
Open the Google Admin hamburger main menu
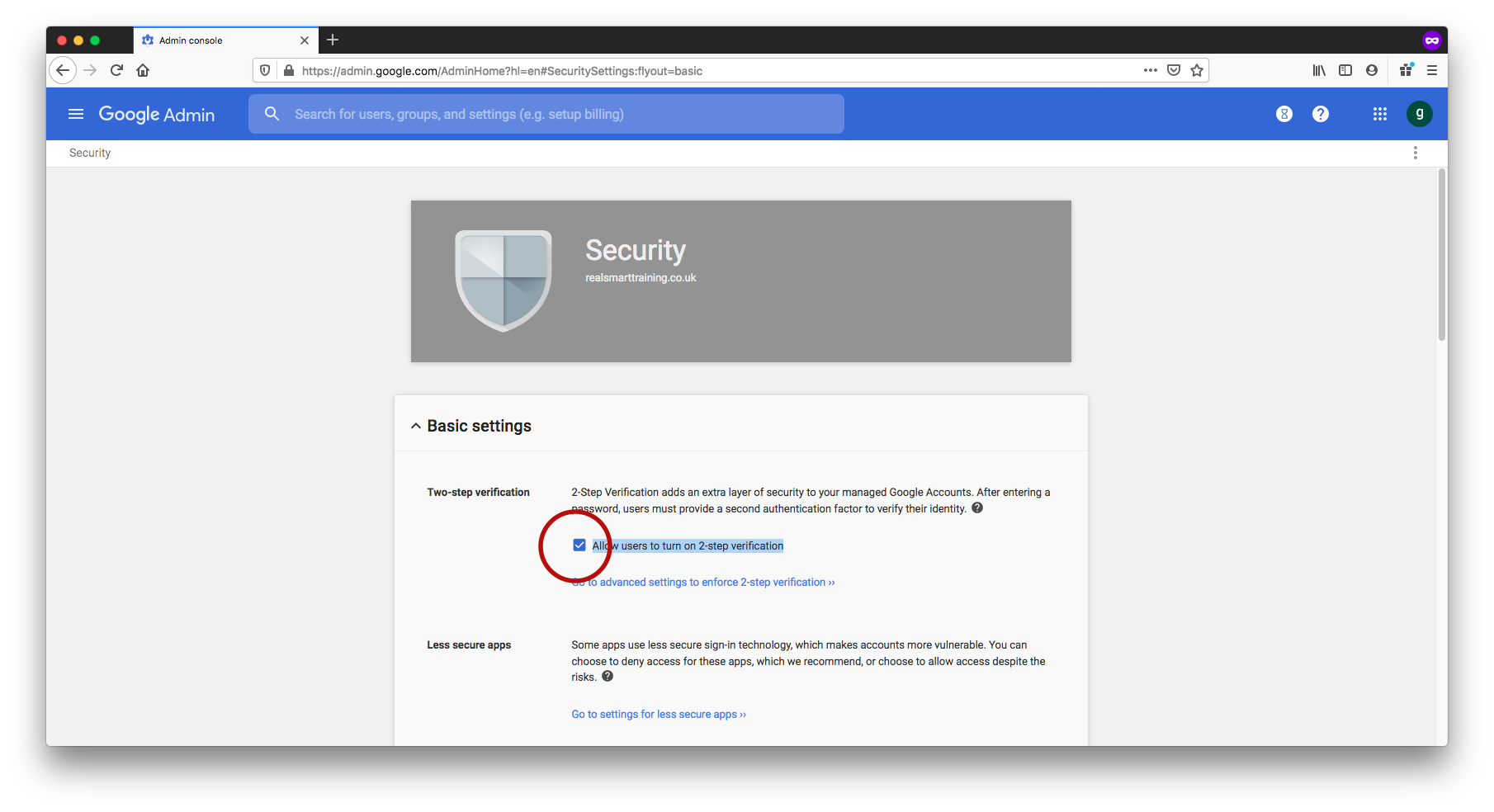pos(76,114)
